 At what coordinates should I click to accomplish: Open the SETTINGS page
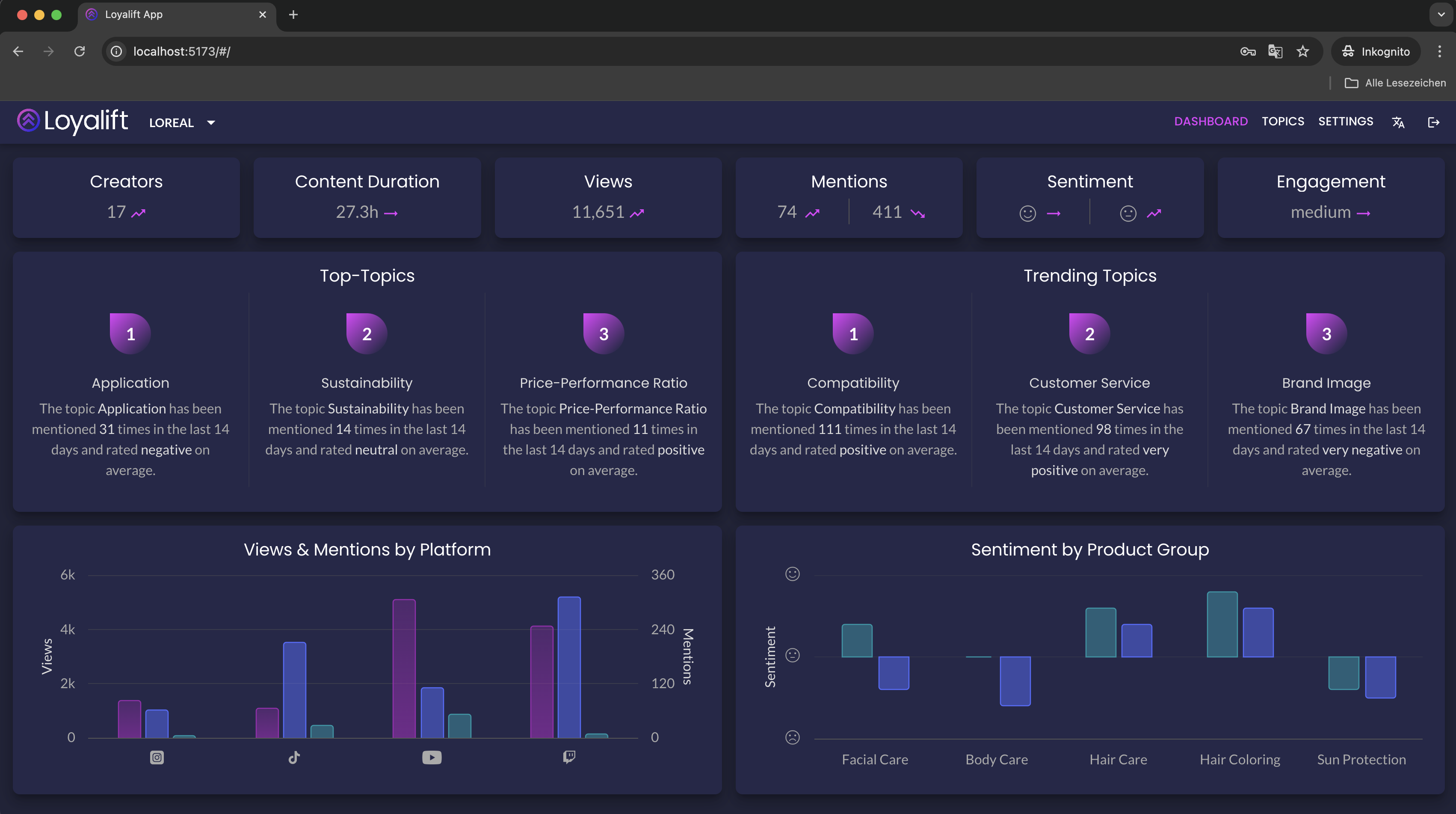1345,122
